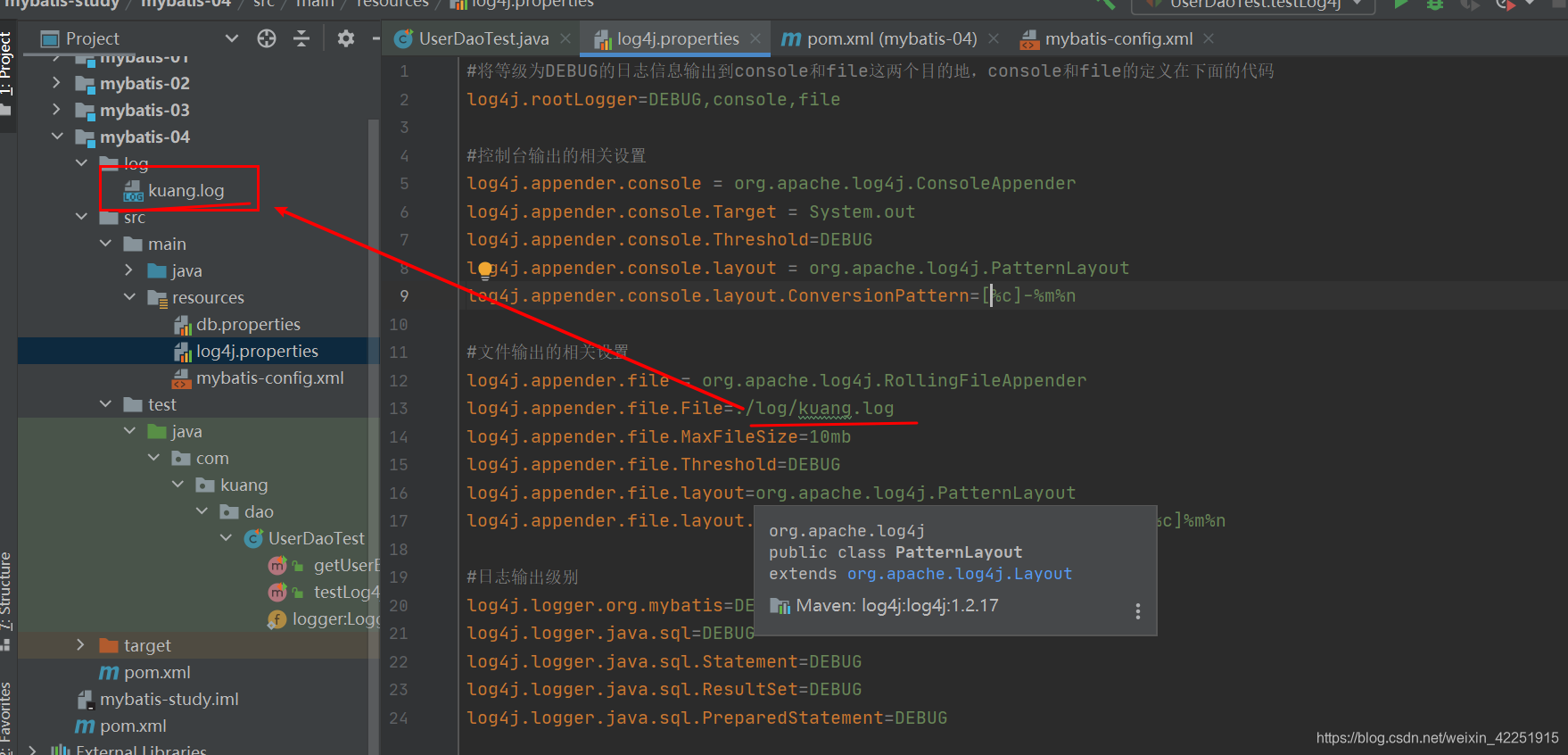Select pom.xml under mybatis-04
This screenshot has height=755, width=1568.
pos(157,673)
